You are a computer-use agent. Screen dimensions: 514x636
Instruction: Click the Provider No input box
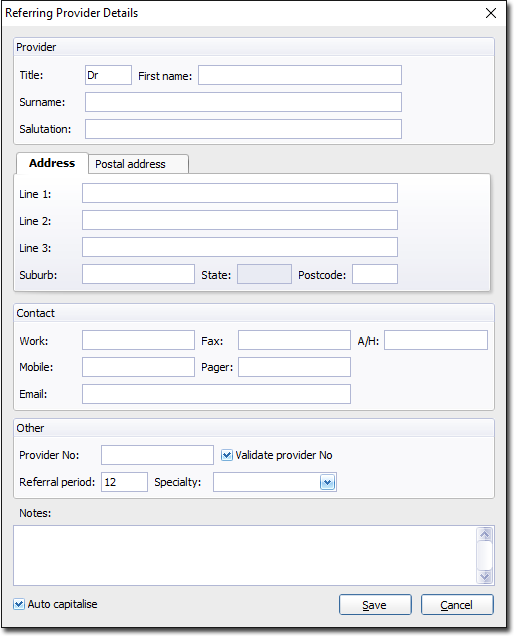157,455
